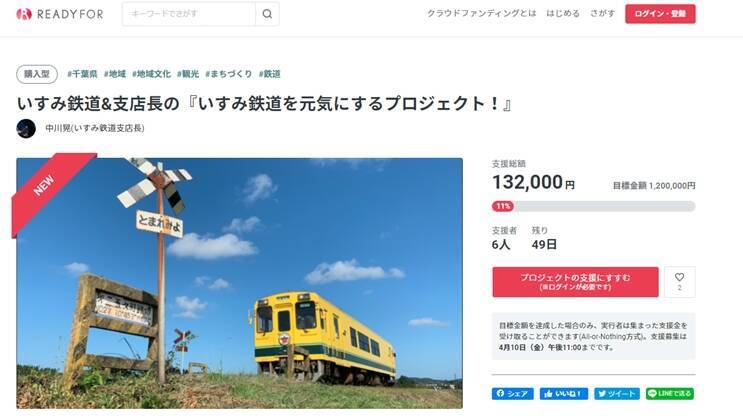
Task: Open the さがす menu item
Action: pos(602,14)
